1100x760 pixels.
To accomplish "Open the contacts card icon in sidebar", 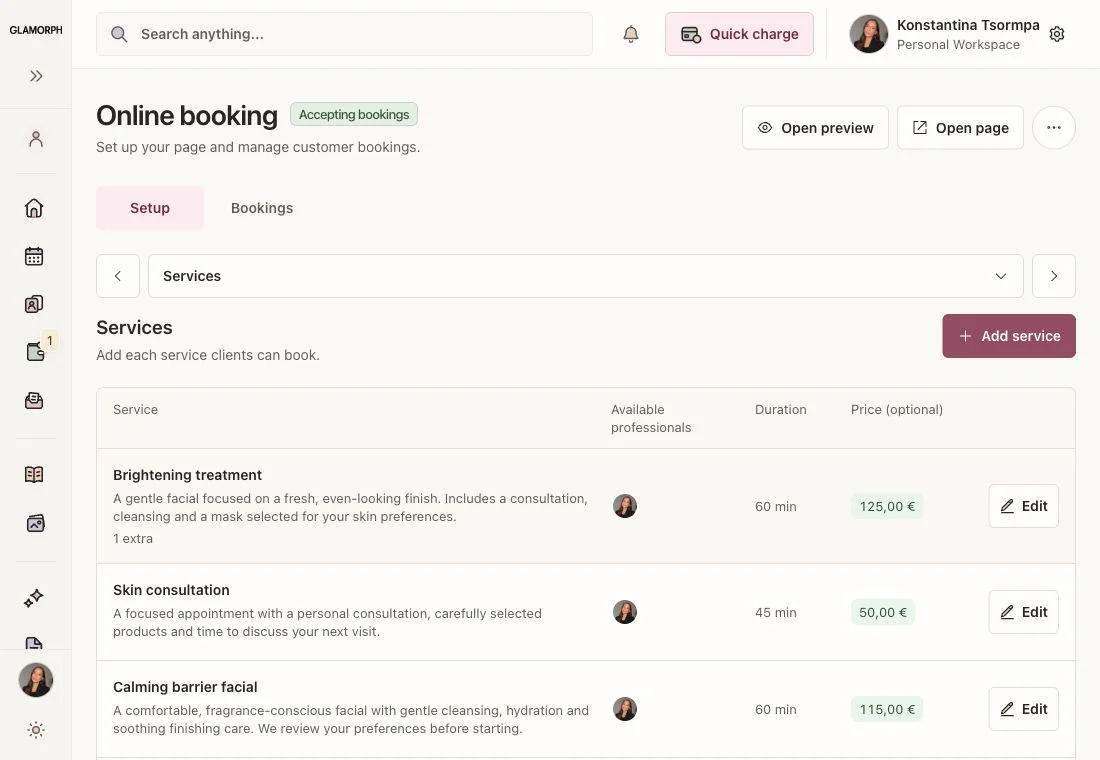I will 34,304.
